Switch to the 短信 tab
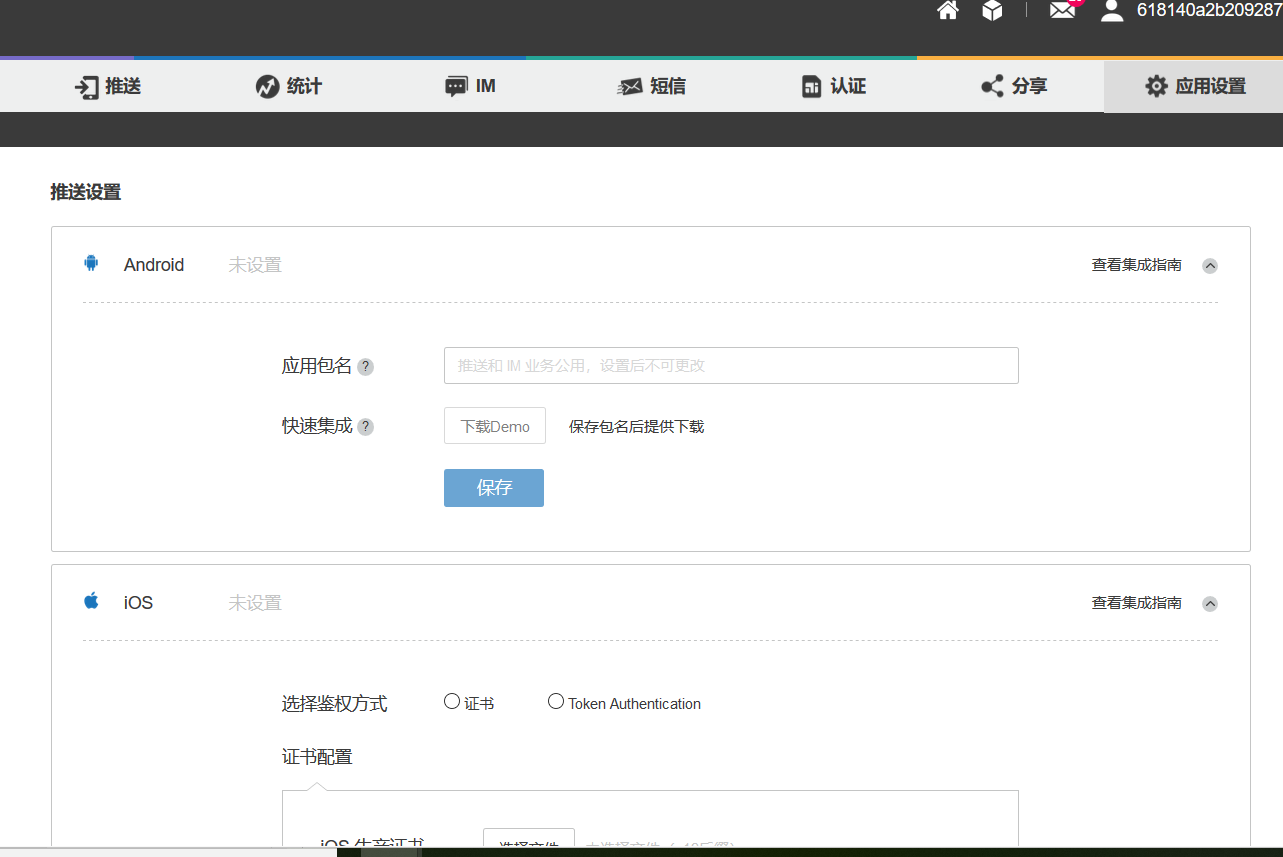Viewport: 1283px width, 857px height. pos(651,86)
